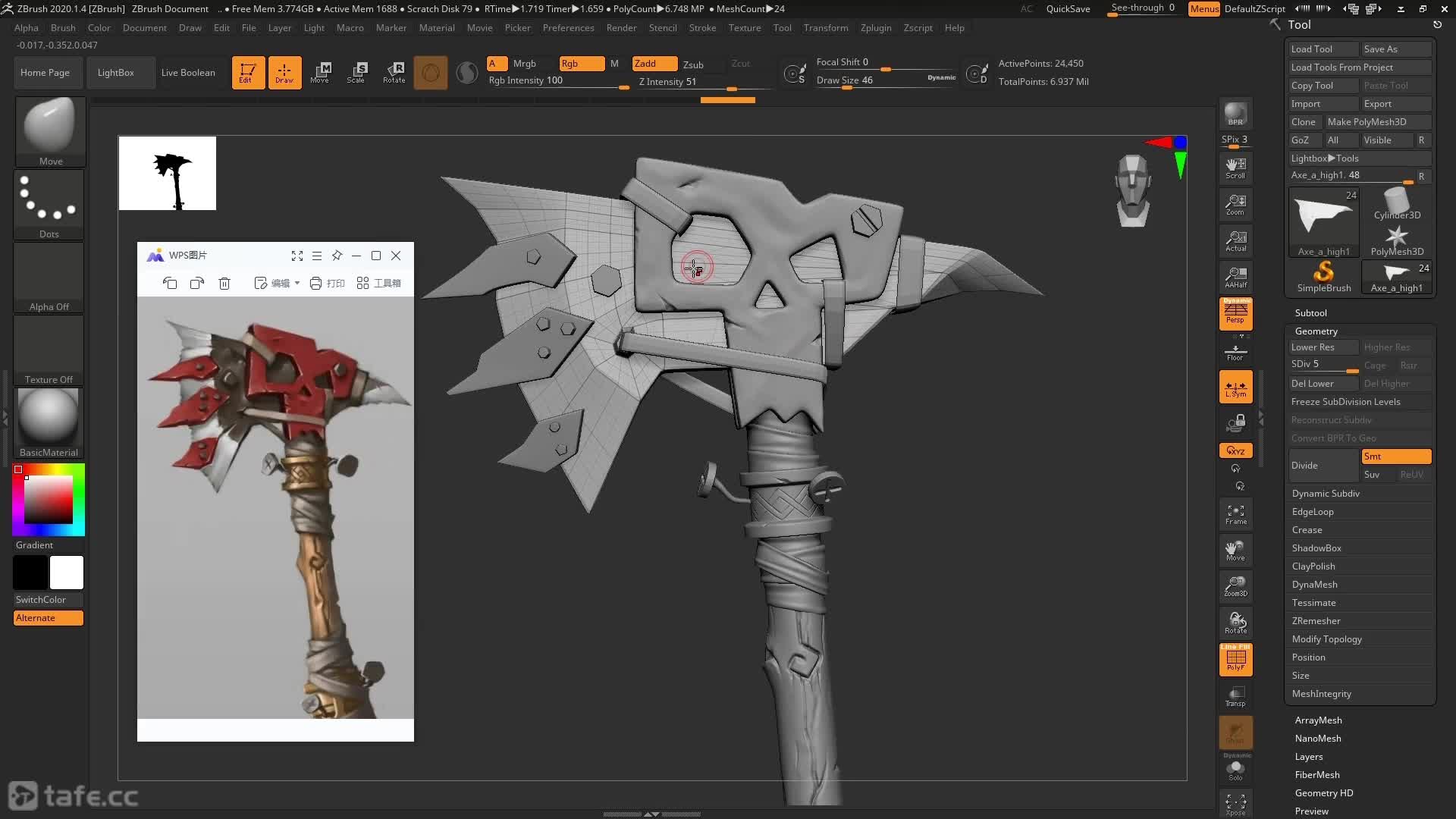Open the Brush menu

63,28
